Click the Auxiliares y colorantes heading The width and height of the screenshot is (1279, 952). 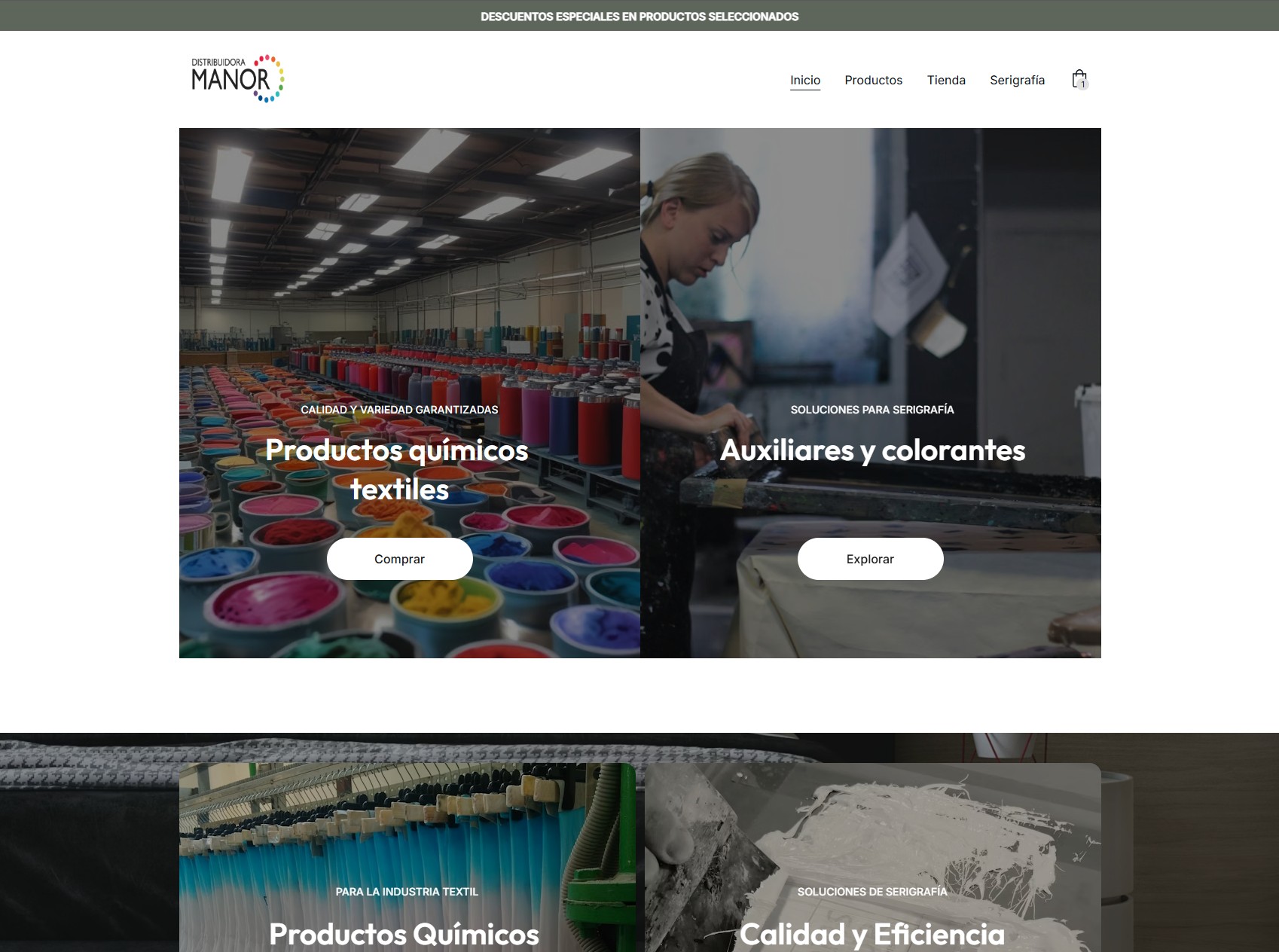coord(872,450)
